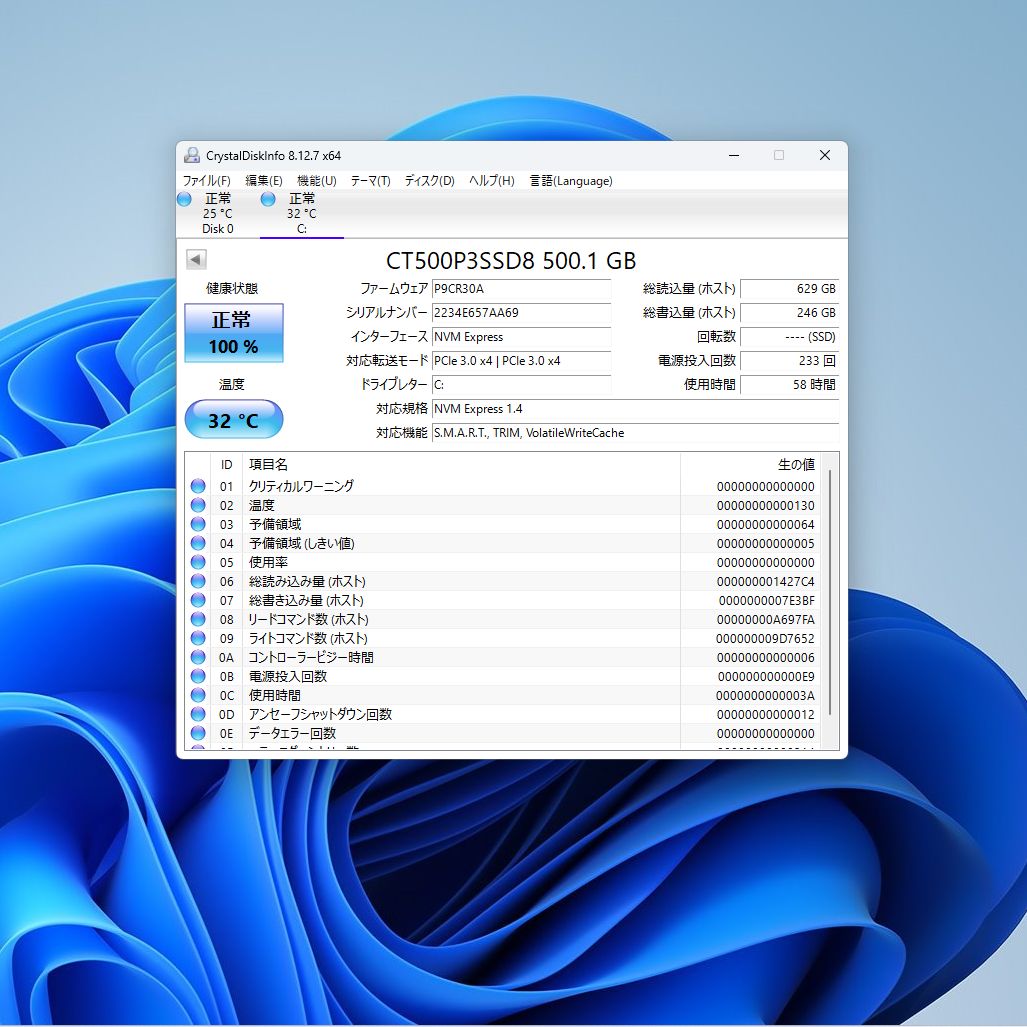Click the transfer mode field PCIe 3.0 x4
Viewport: 1027px width, 1027px height.
[x=521, y=361]
